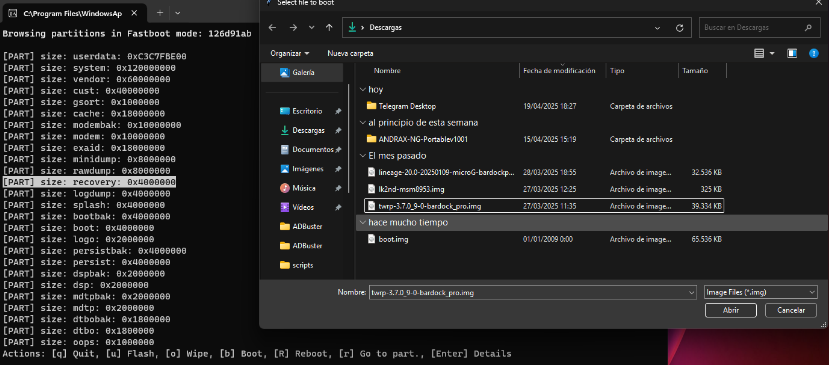829x365 pixels.
Task: Collapse El mes pasado group
Action: (x=362, y=156)
